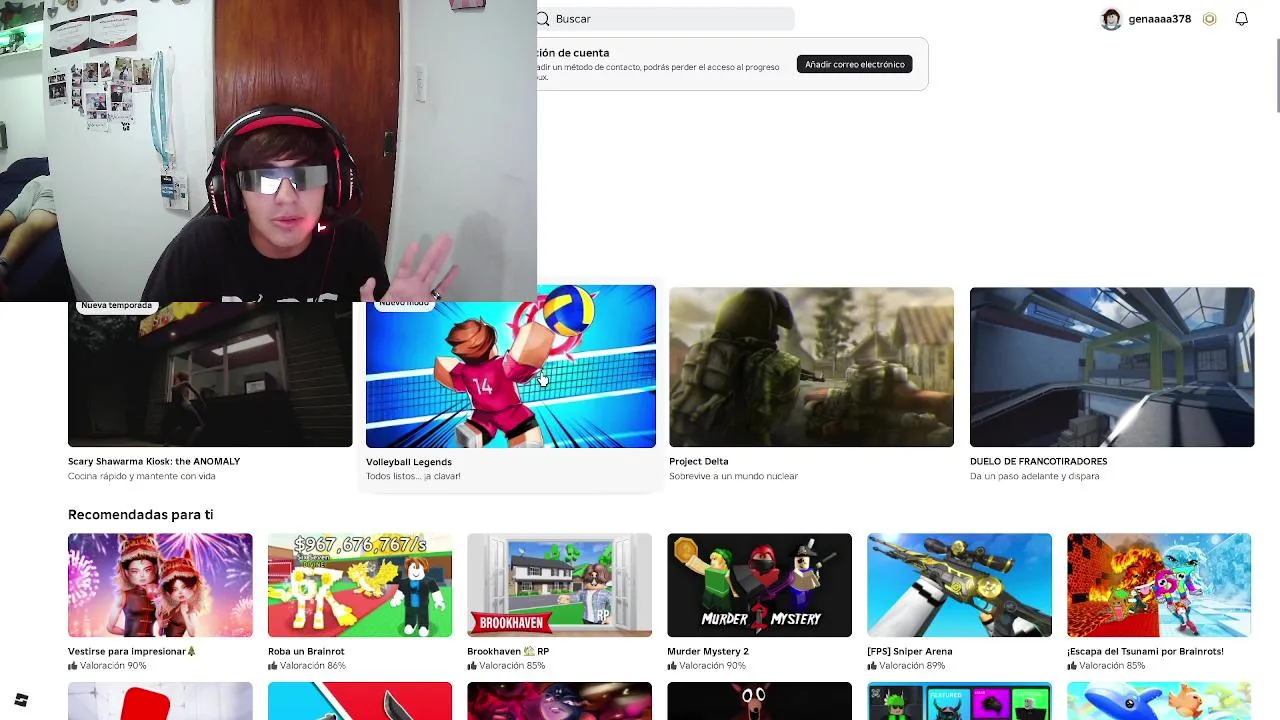The image size is (1280, 720).
Task: Select Nueva temporada badge on Scary Shawarma
Action: point(116,306)
